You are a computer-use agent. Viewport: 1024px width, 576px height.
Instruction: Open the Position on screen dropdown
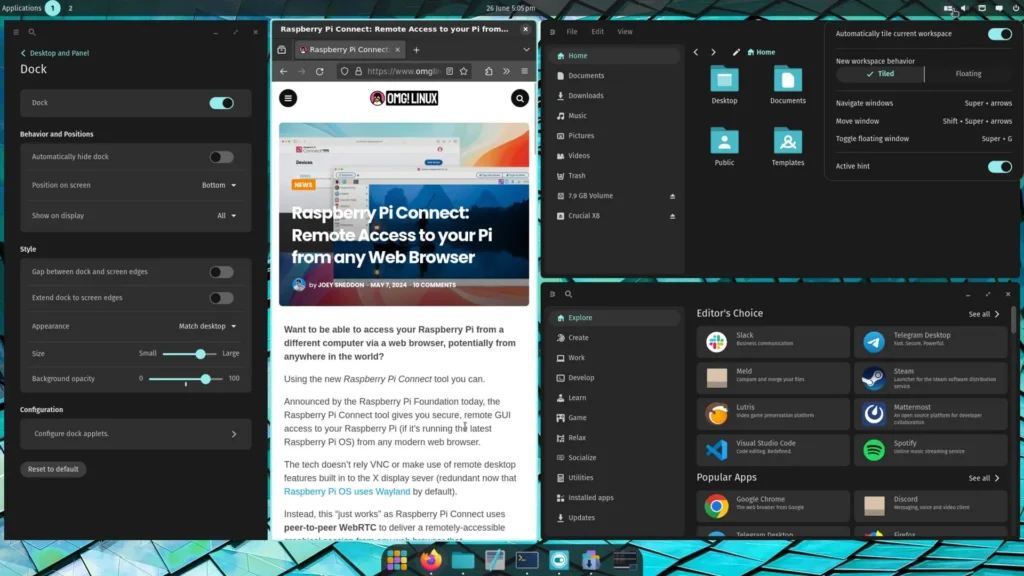pyautogui.click(x=219, y=185)
